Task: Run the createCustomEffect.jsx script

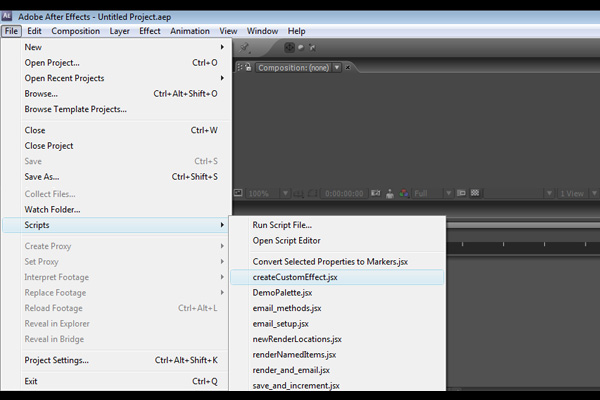Action: [337, 277]
